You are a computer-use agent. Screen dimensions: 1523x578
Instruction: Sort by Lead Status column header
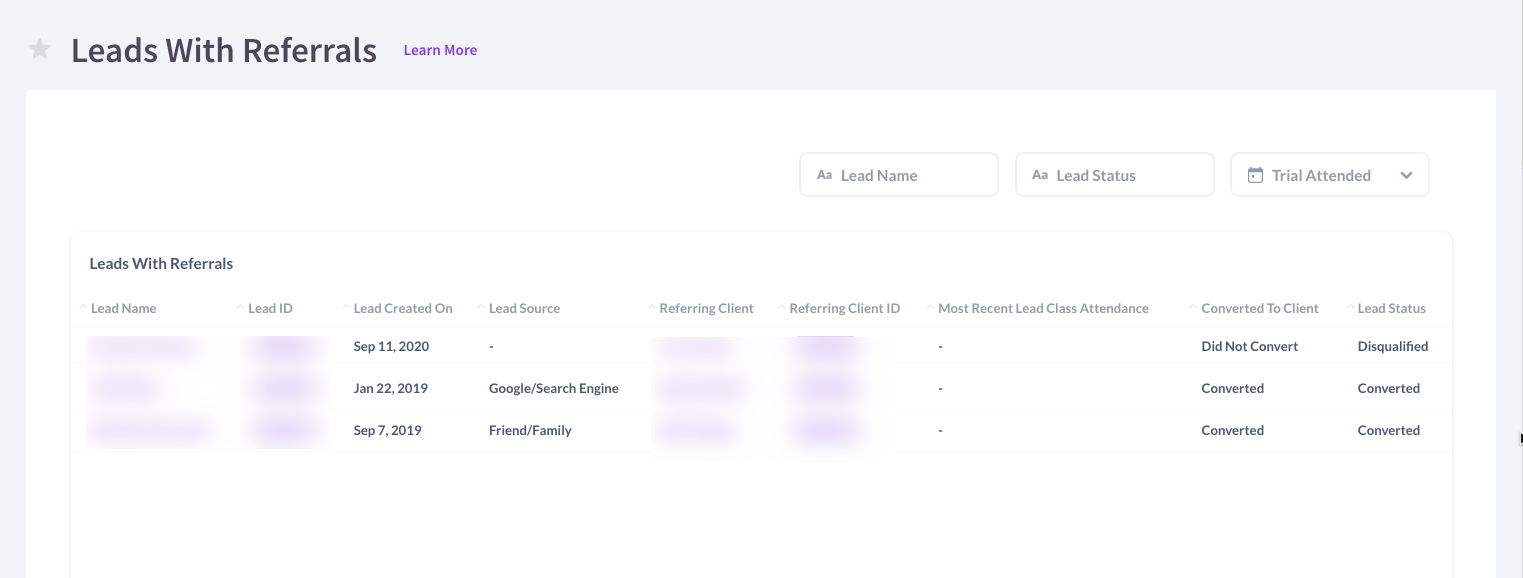[x=1391, y=308]
